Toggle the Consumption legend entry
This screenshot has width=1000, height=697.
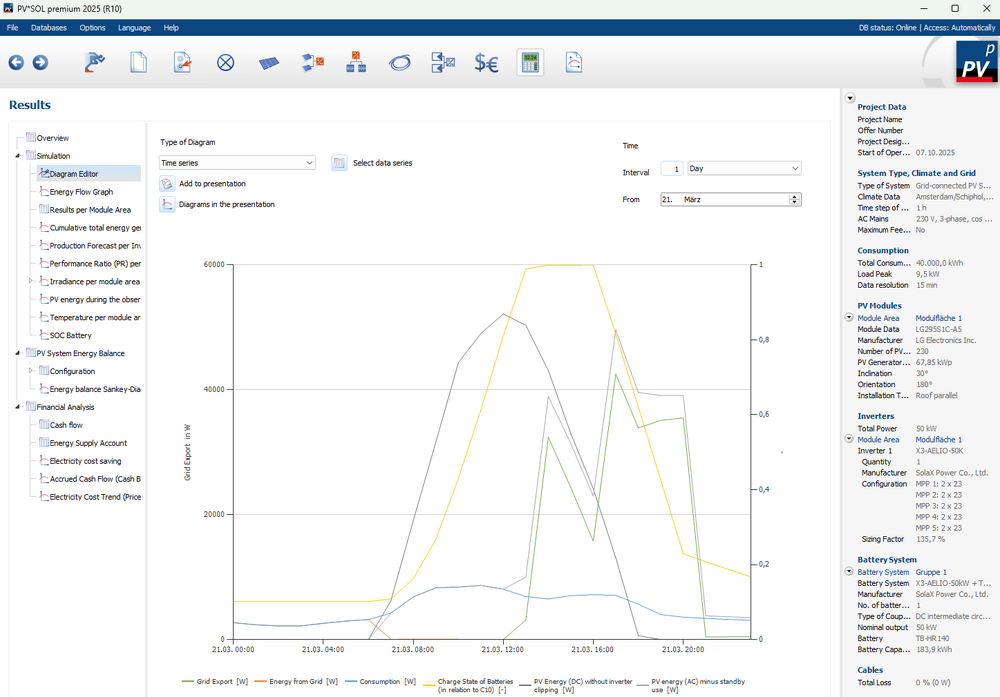click(389, 681)
